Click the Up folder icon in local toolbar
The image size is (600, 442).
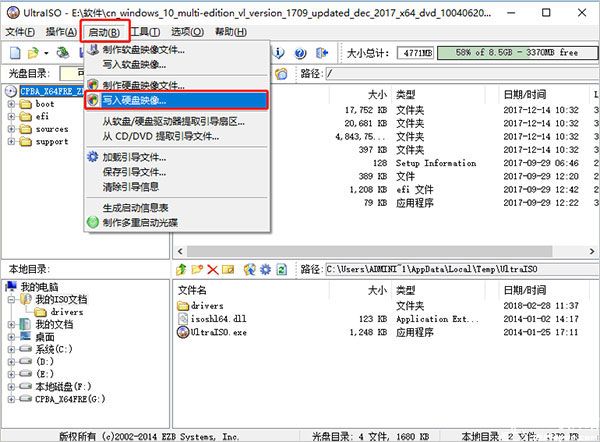(x=181, y=269)
